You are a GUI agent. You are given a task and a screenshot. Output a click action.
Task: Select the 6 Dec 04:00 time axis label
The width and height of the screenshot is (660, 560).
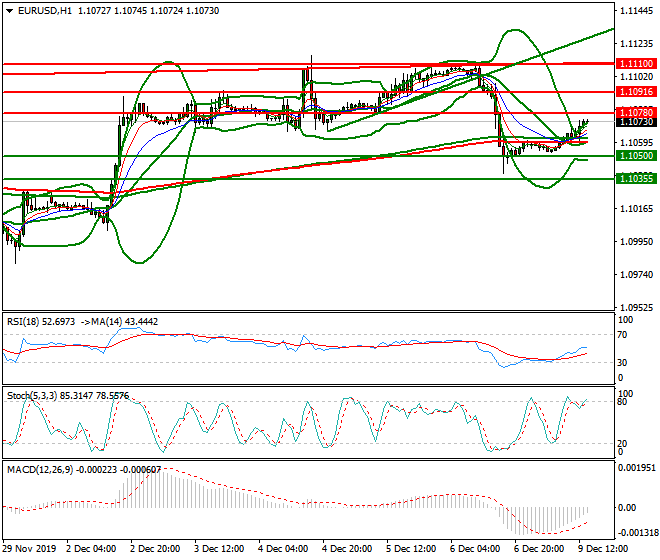[475, 549]
